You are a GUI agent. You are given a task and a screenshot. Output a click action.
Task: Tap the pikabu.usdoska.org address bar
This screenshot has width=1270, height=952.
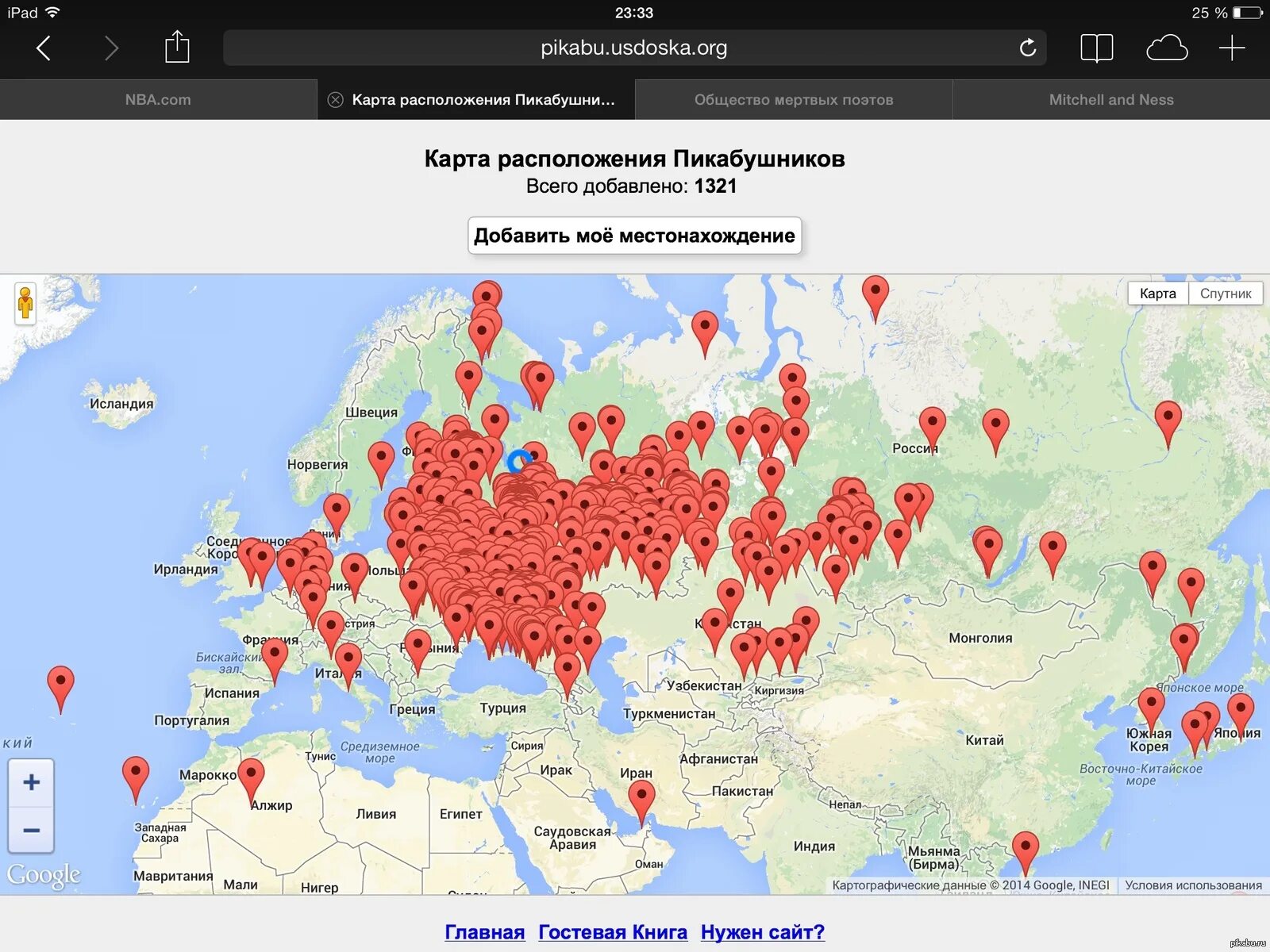(634, 48)
